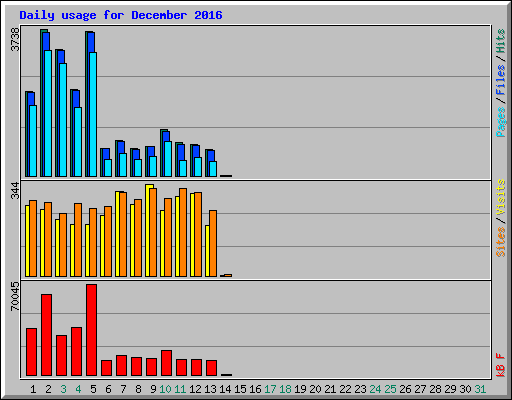Click the cyan pages bar for day 10
The width and height of the screenshot is (512, 400).
pyautogui.click(x=168, y=159)
